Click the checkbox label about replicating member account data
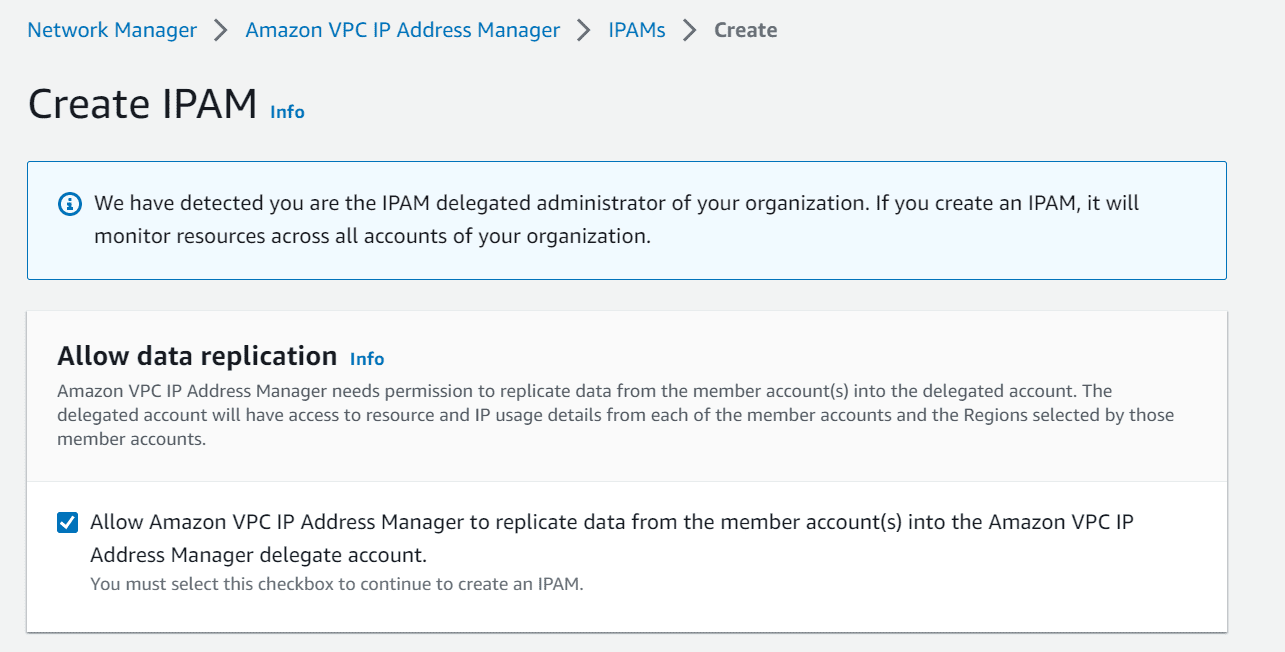The width and height of the screenshot is (1285, 652). click(x=612, y=538)
